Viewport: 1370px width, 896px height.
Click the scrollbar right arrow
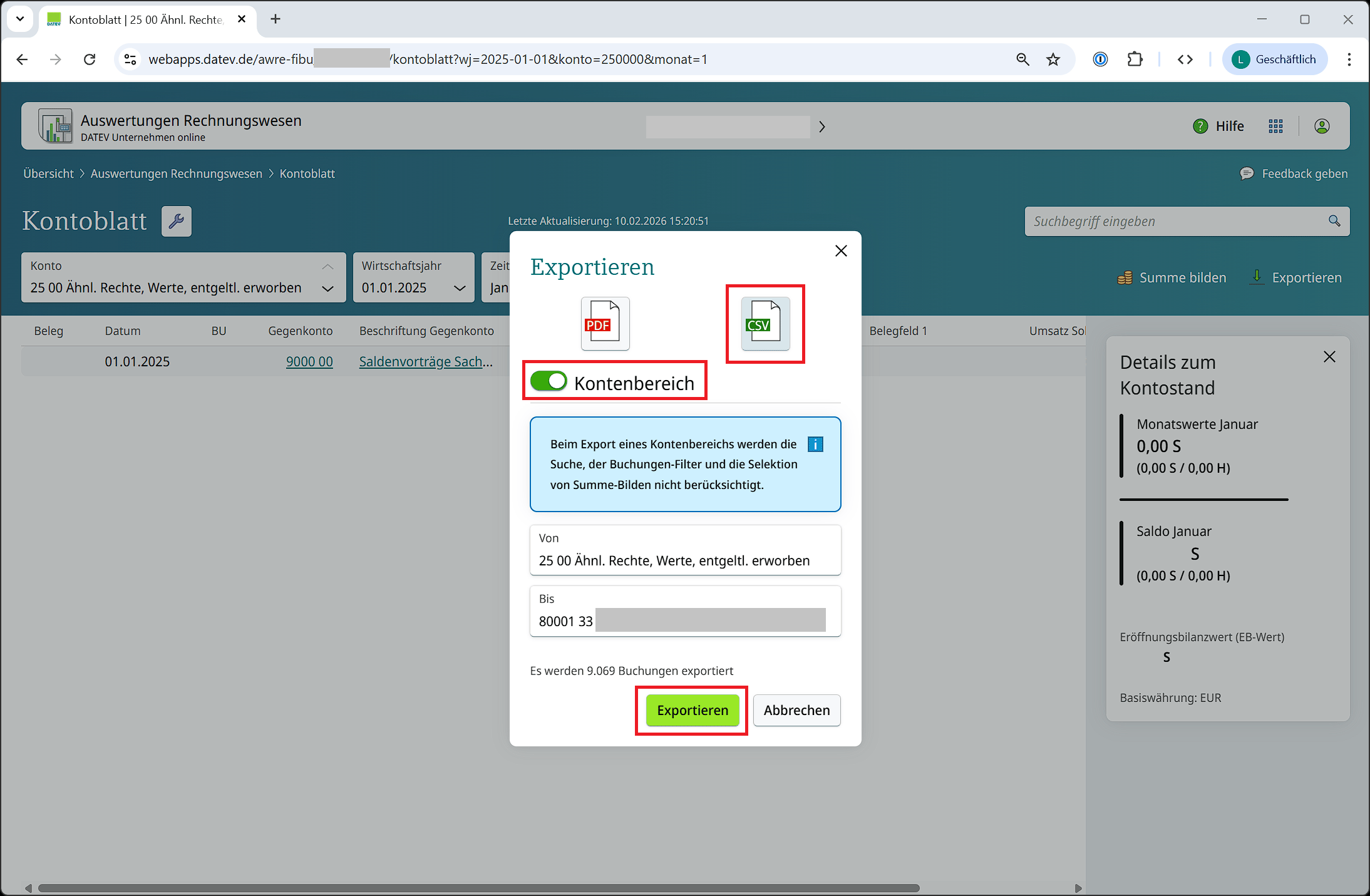1078,888
